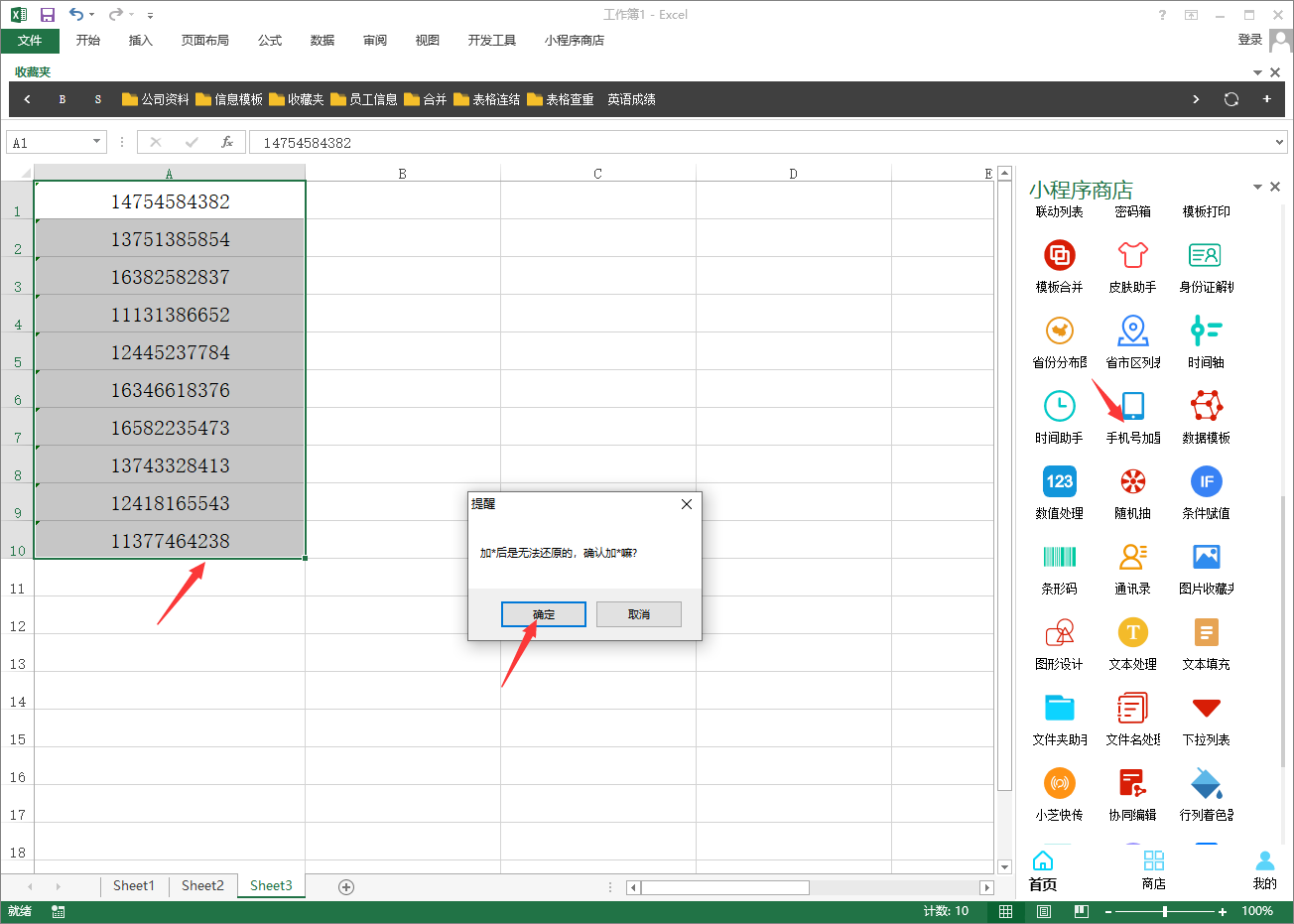Open the 文件夹助手 folder tool

coord(1059,709)
